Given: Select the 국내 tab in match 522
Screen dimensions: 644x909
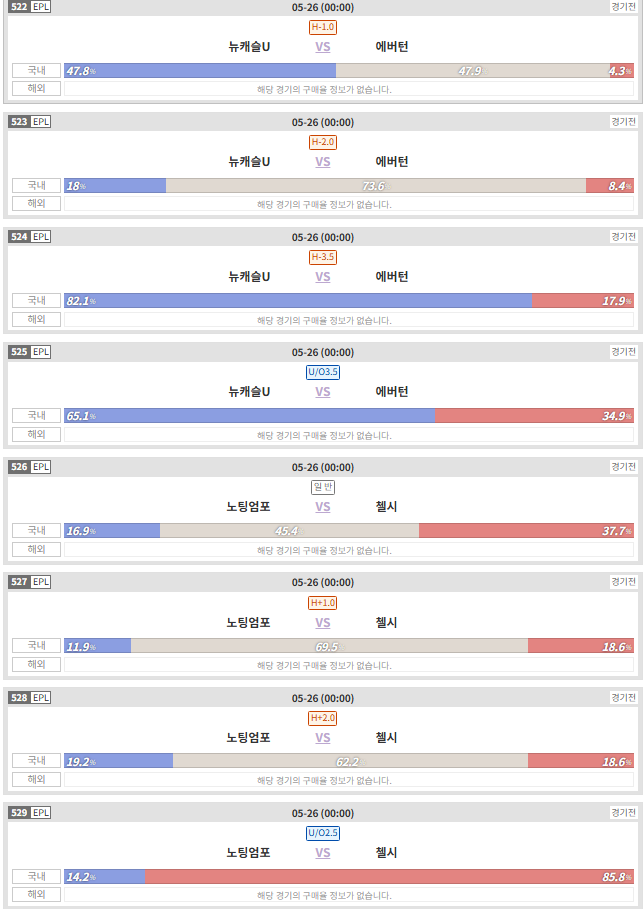Looking at the screenshot, I should (x=37, y=70).
